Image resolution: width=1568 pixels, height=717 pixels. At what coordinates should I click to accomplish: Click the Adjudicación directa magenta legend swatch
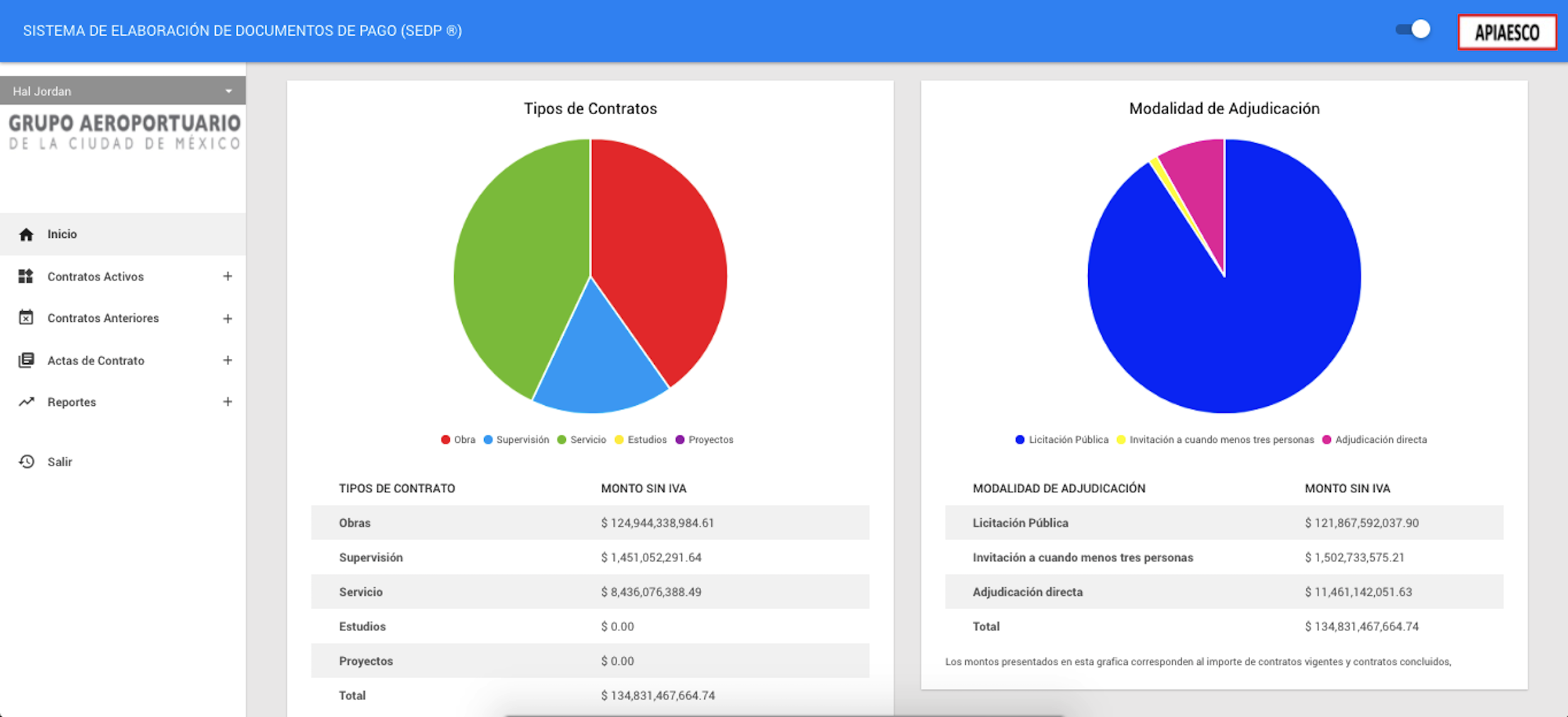pyautogui.click(x=1327, y=440)
